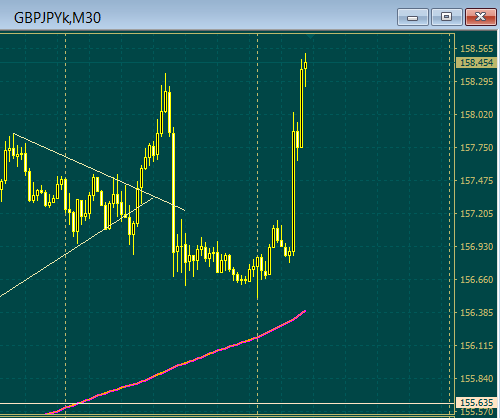This screenshot has height=418, width=500.
Task: Click the GBPJPYk,M30 window title text
Action: 57,18
